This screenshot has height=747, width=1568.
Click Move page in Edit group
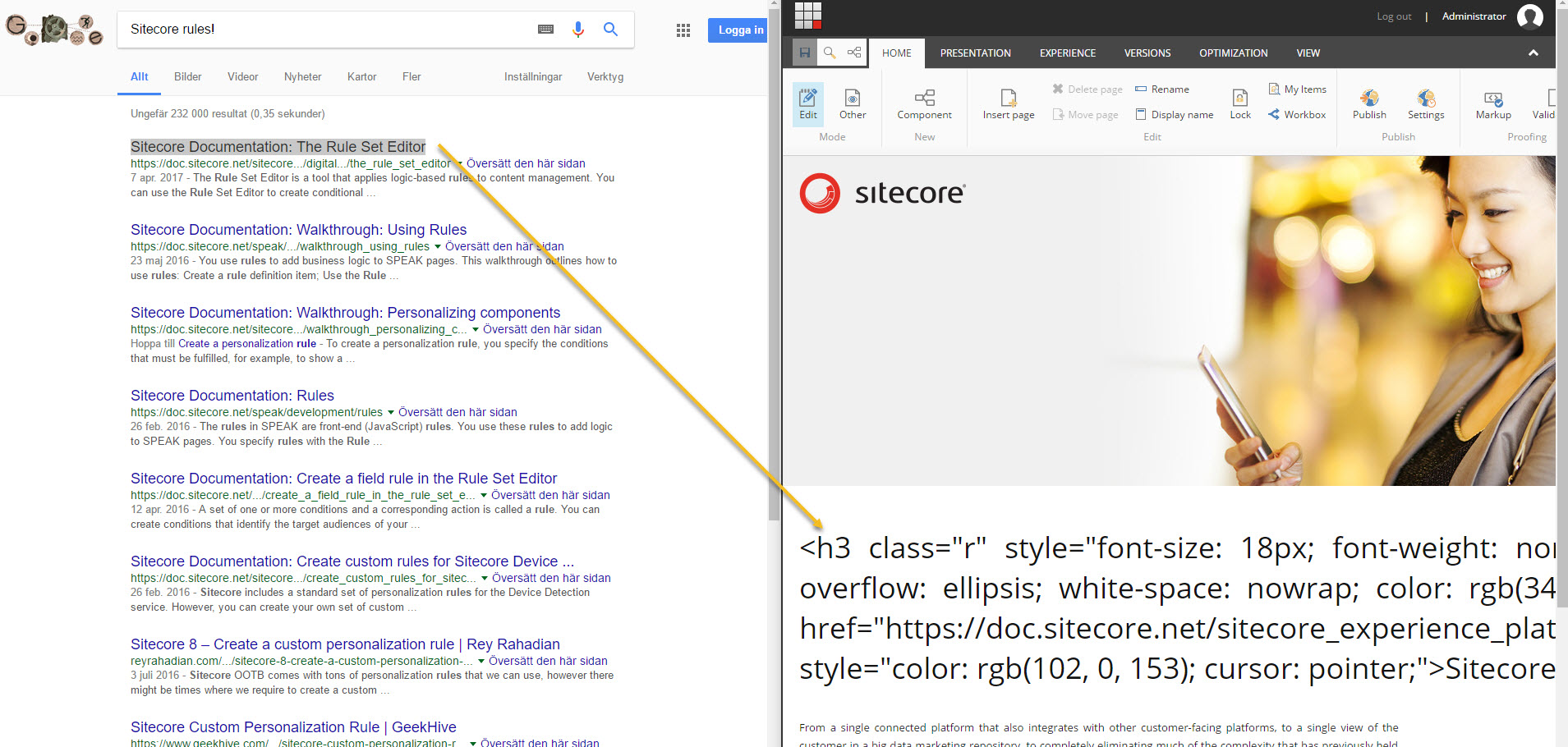pyautogui.click(x=1085, y=115)
